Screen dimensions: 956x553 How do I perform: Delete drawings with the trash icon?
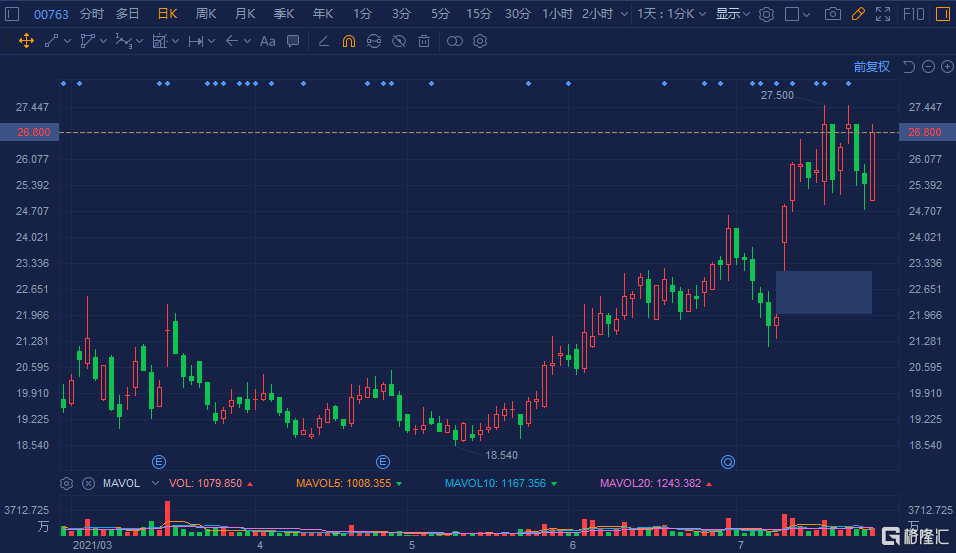[424, 41]
